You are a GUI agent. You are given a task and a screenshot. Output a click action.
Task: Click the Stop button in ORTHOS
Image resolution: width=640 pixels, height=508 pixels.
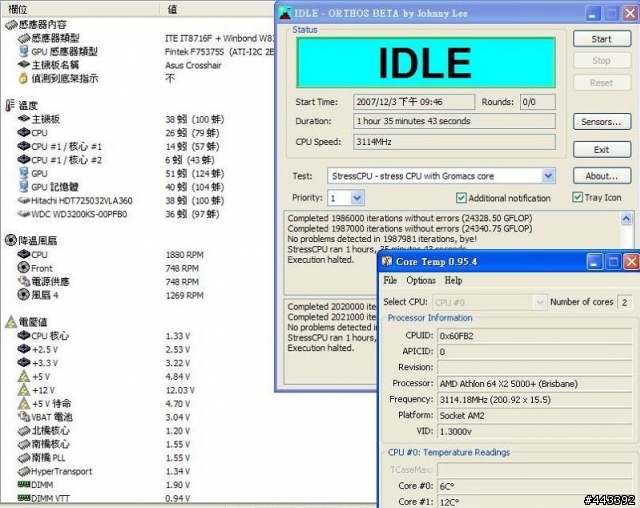(602, 61)
